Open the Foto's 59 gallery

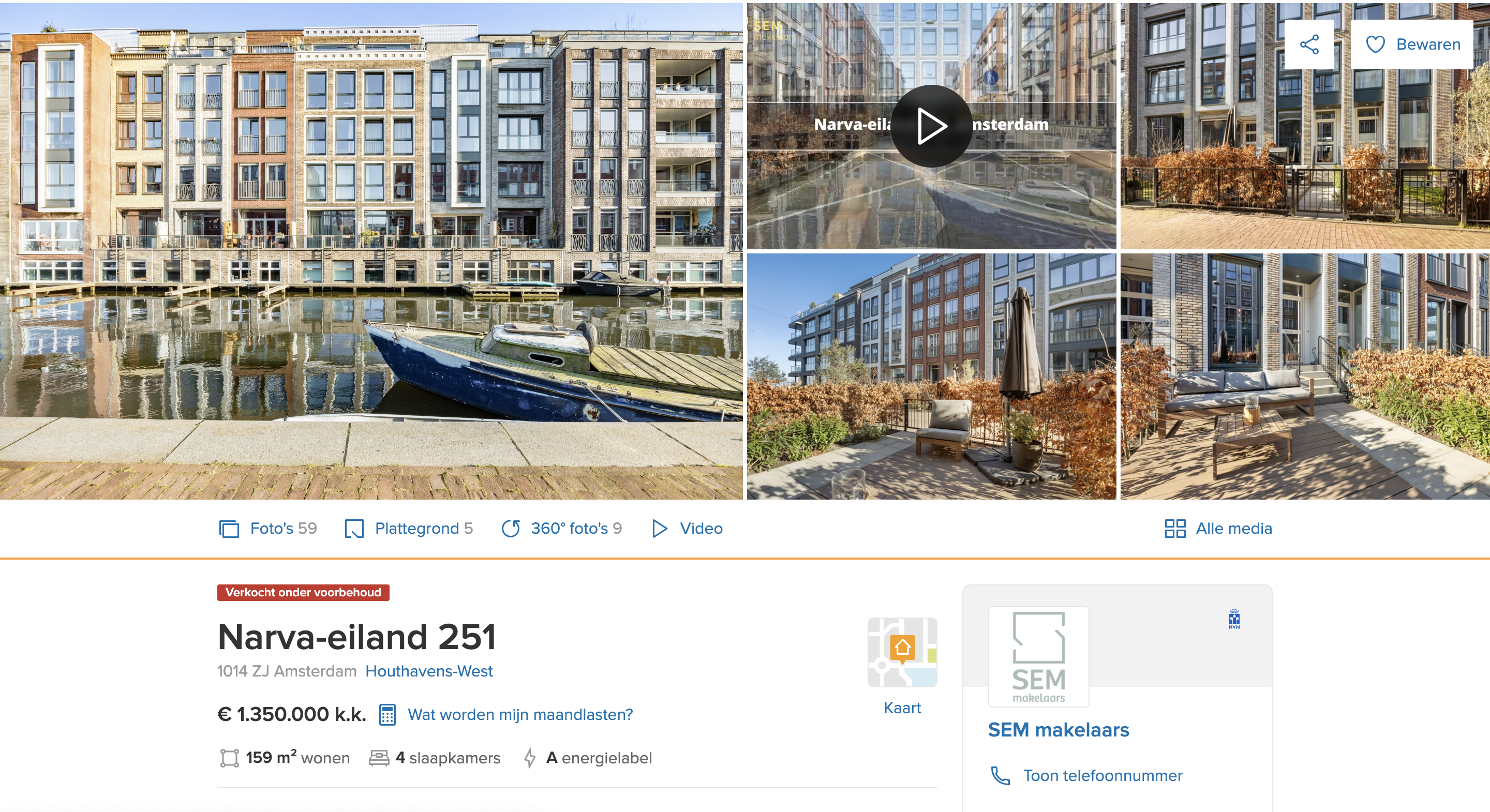click(268, 528)
